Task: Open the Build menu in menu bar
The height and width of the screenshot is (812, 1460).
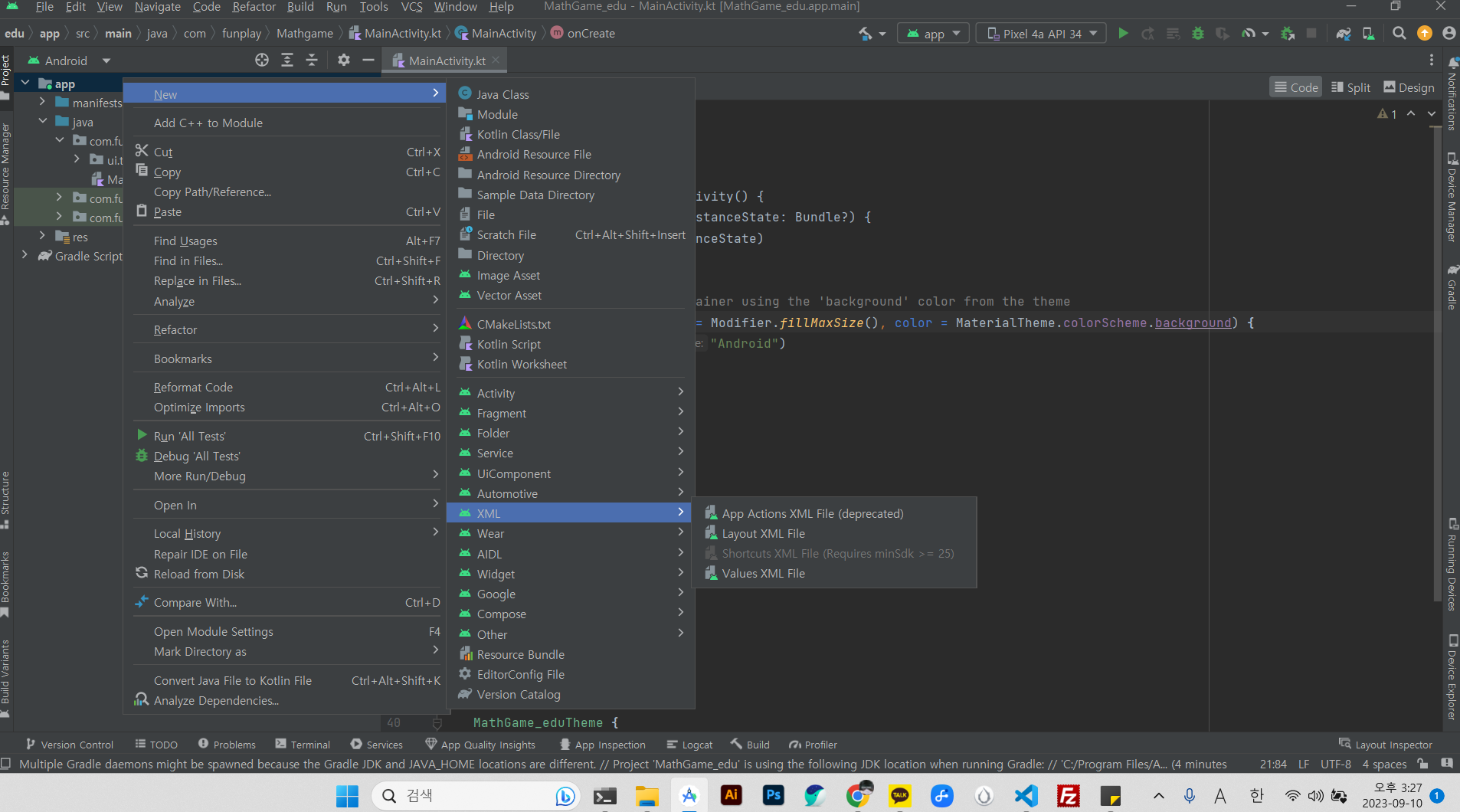Action: (300, 7)
